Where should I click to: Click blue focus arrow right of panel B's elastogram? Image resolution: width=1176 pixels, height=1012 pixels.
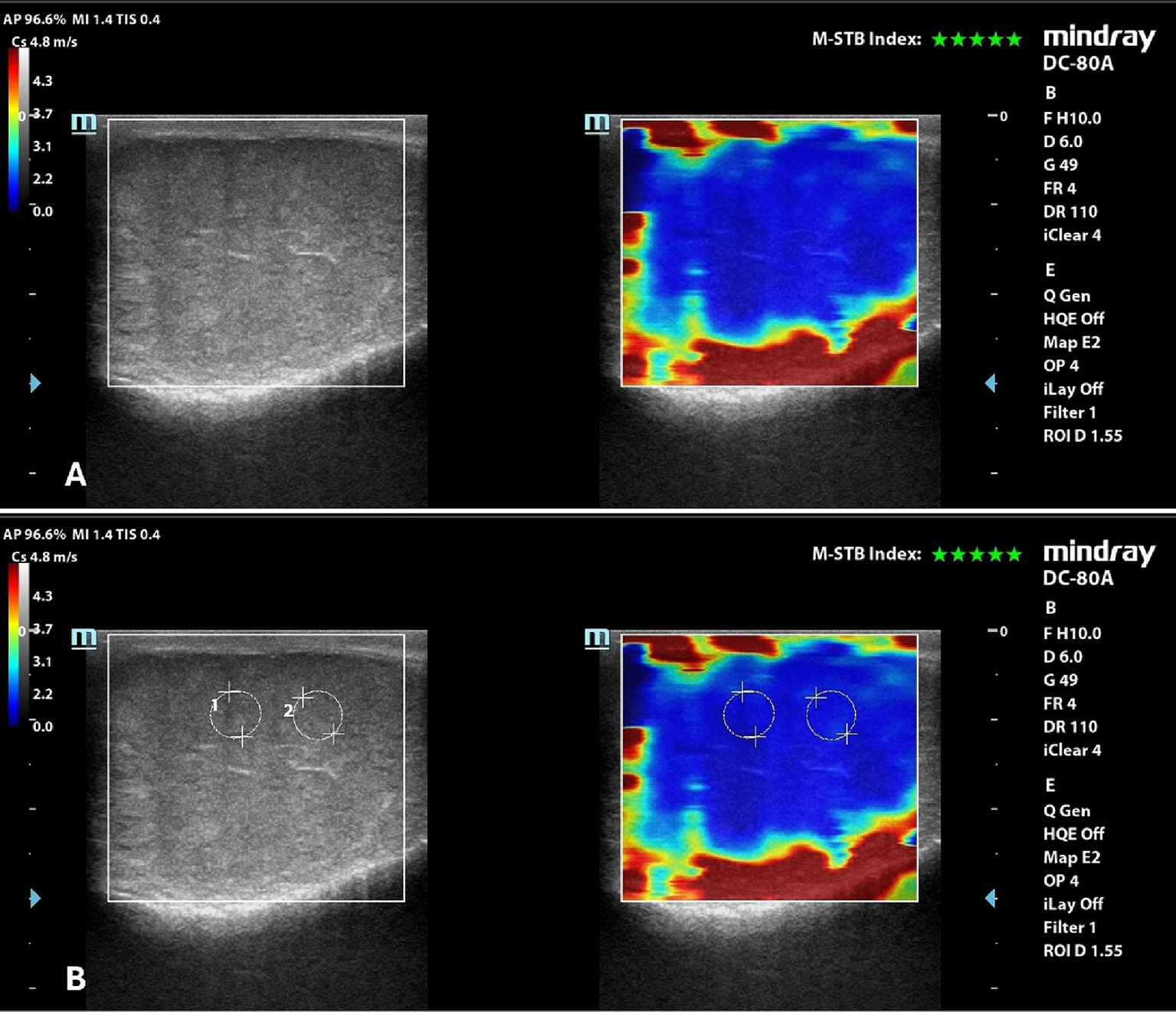(991, 898)
